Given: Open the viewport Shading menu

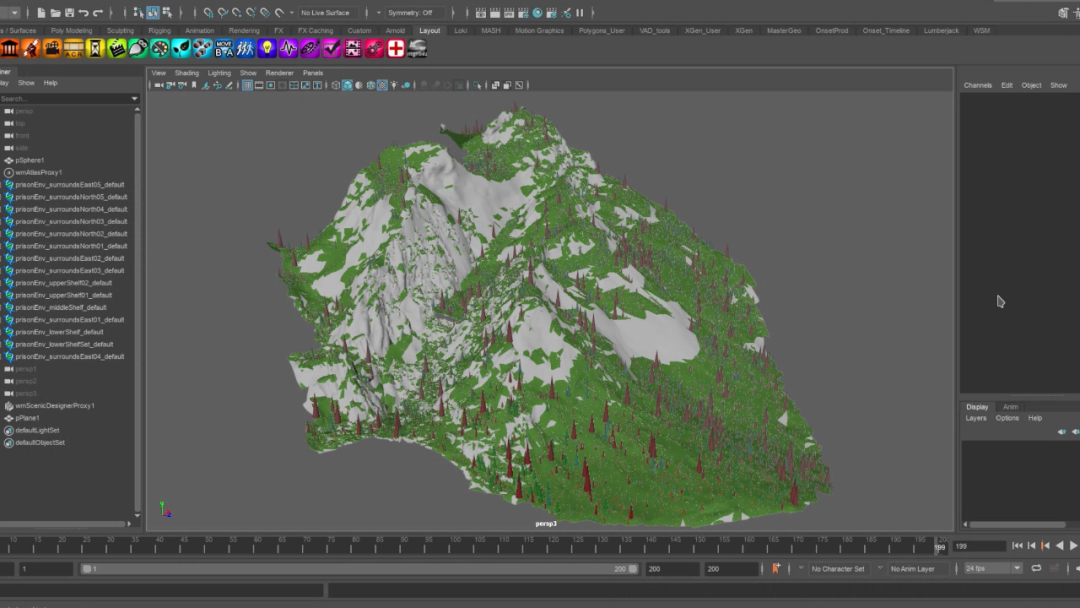Looking at the screenshot, I should coord(187,73).
